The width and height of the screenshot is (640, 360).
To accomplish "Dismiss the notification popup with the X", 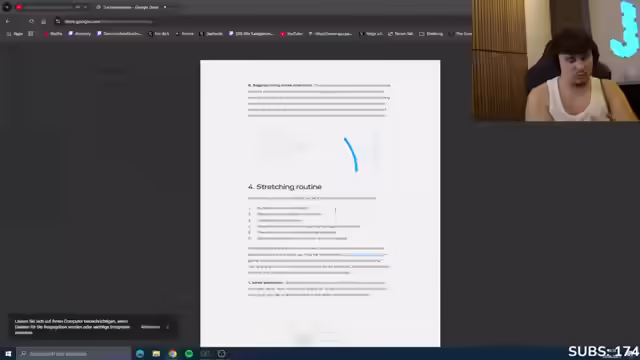I will pyautogui.click(x=167, y=327).
